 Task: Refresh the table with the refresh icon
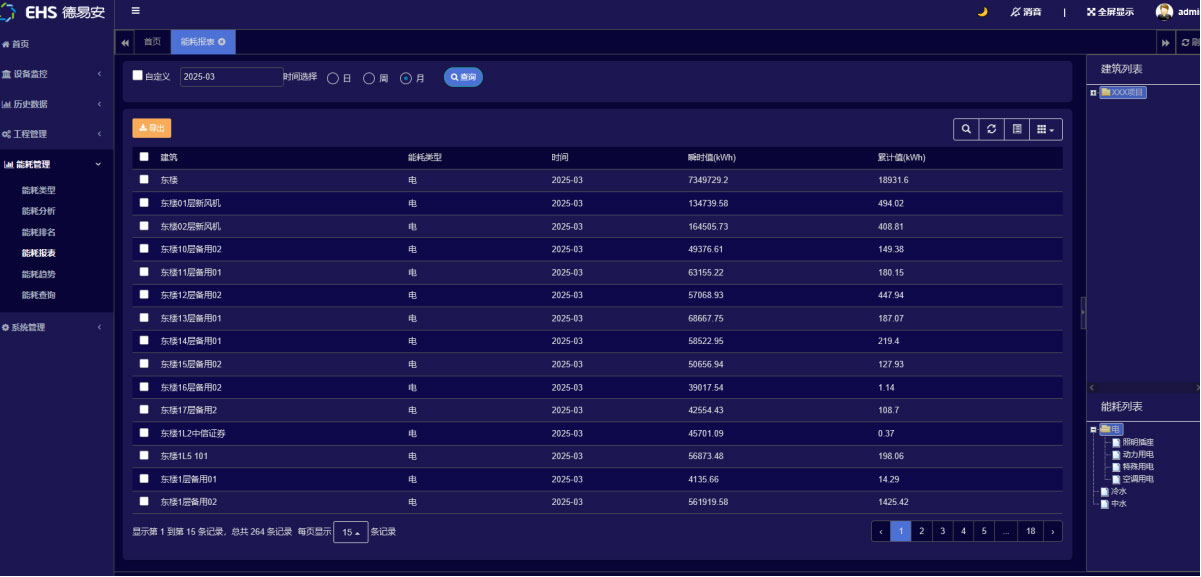(991, 129)
